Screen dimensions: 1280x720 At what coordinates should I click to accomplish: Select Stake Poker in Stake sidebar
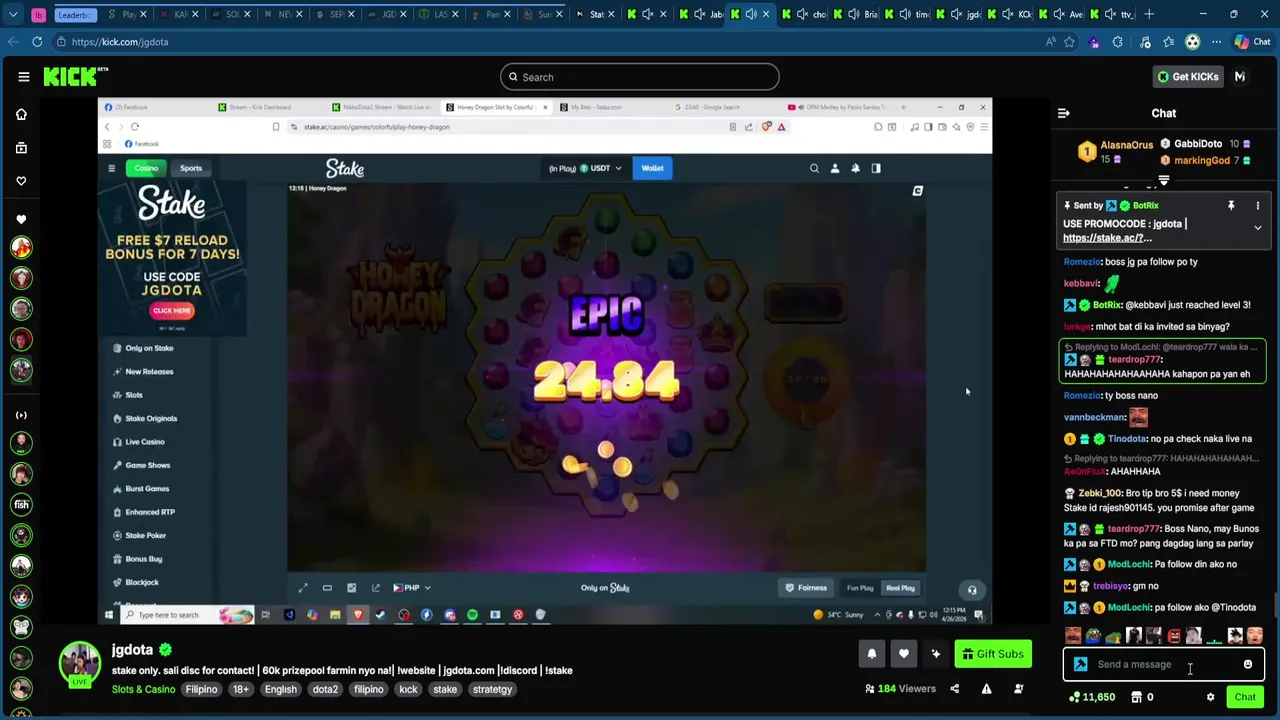click(146, 536)
